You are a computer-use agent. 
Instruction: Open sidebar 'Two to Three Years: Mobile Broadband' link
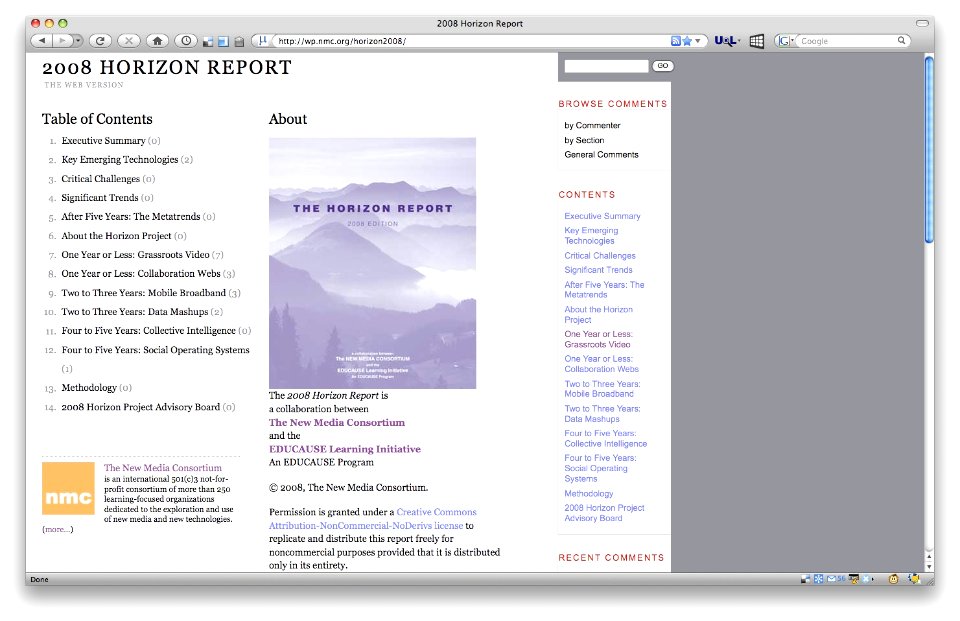[602, 389]
